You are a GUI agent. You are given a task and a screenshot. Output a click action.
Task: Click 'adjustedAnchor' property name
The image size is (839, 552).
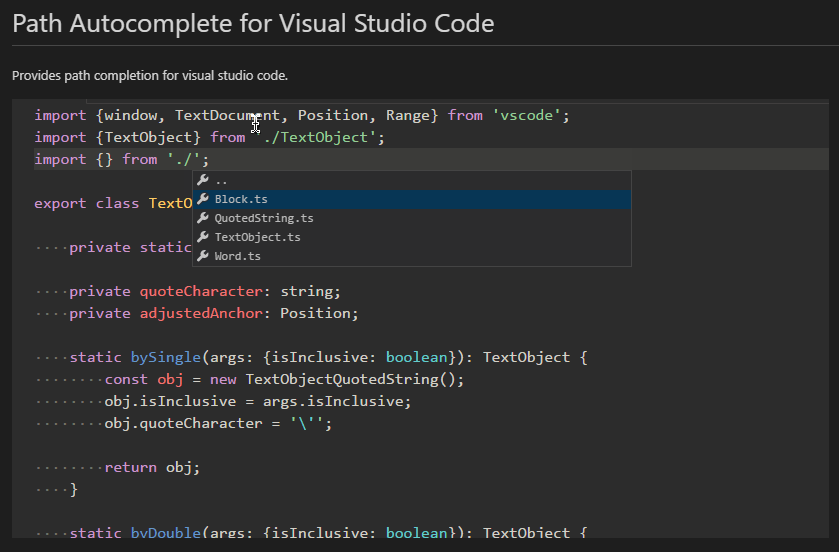[x=201, y=313]
